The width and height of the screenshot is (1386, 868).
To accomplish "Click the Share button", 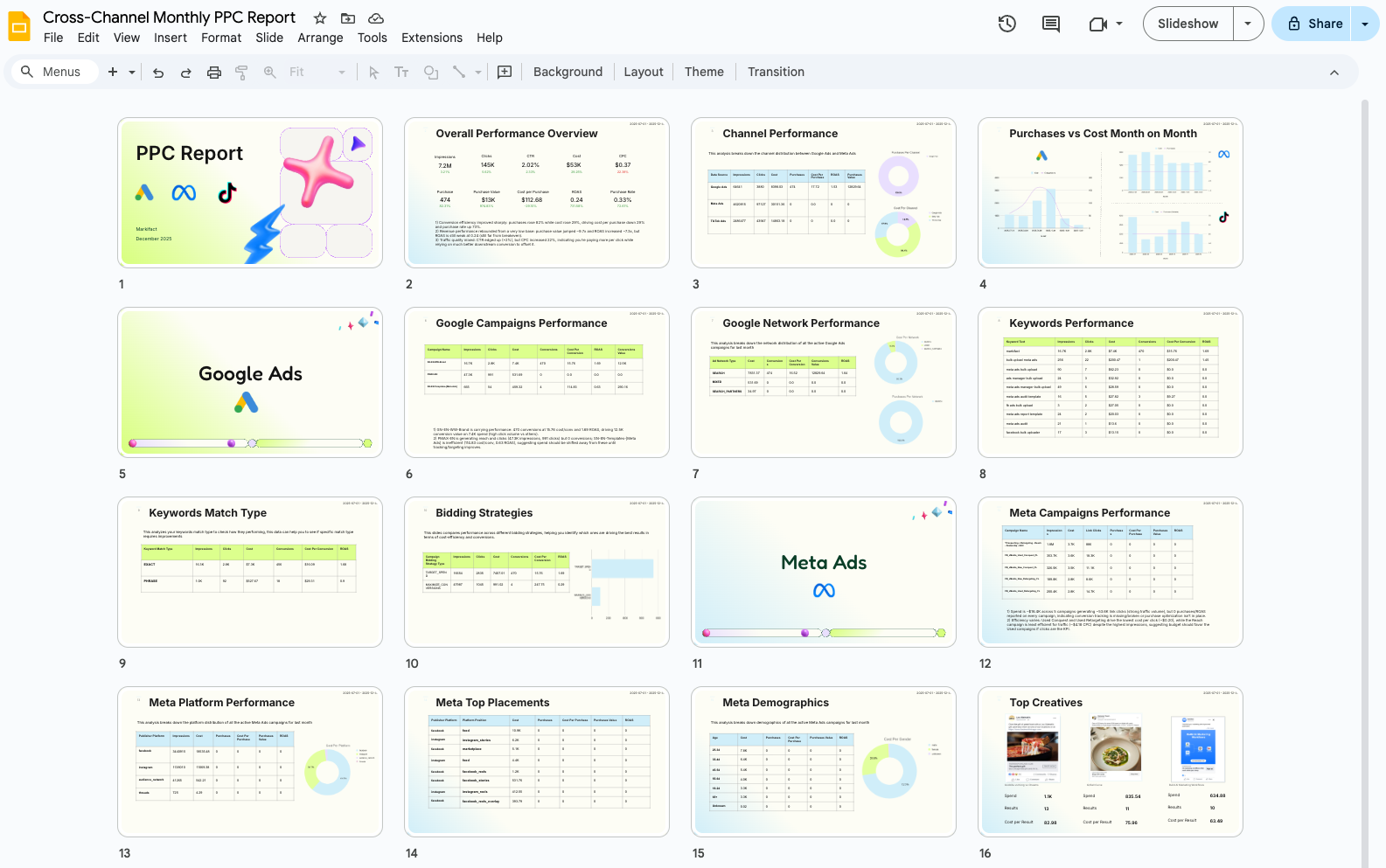I will (x=1313, y=24).
